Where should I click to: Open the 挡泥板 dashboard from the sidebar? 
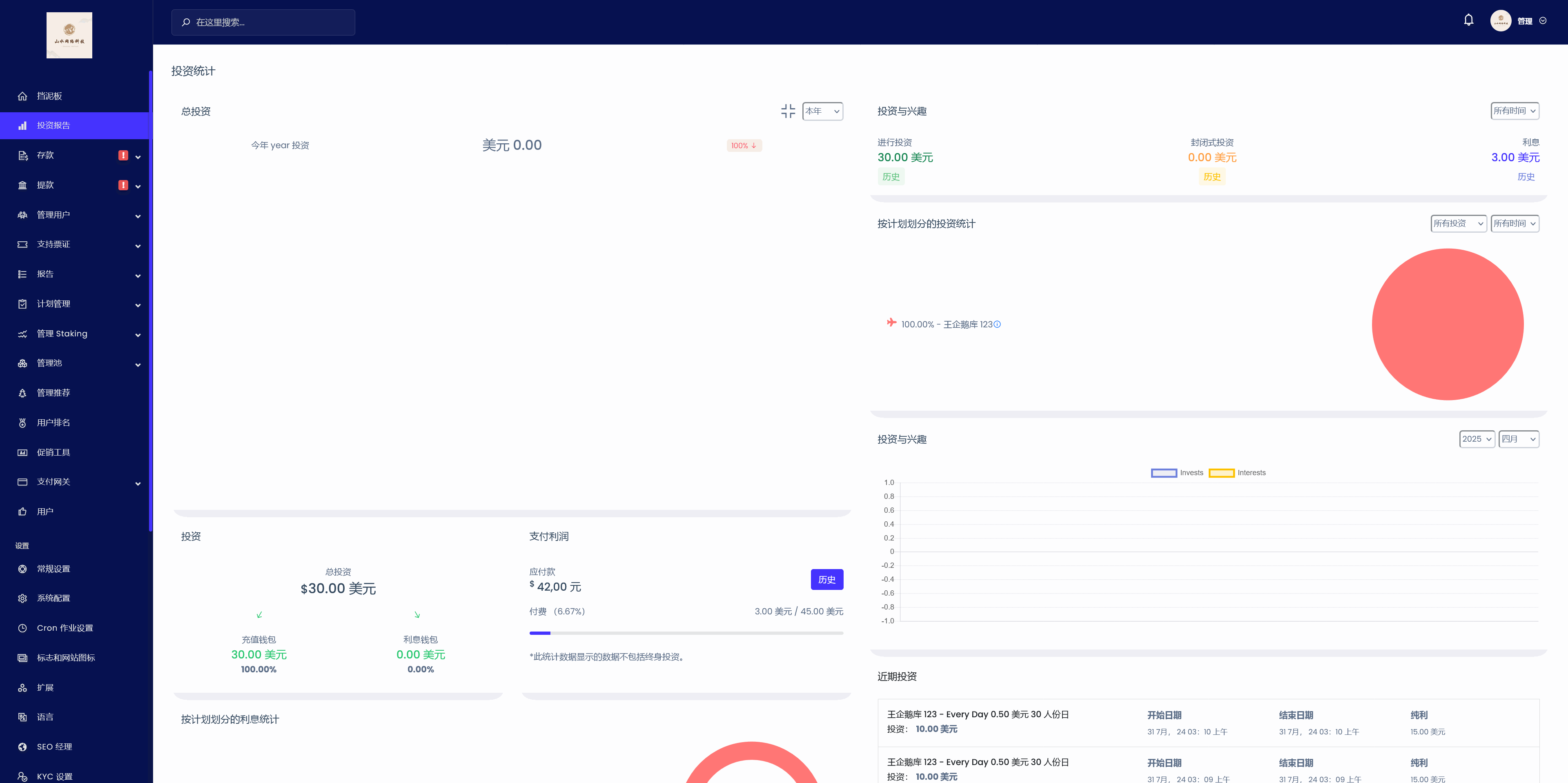[49, 96]
